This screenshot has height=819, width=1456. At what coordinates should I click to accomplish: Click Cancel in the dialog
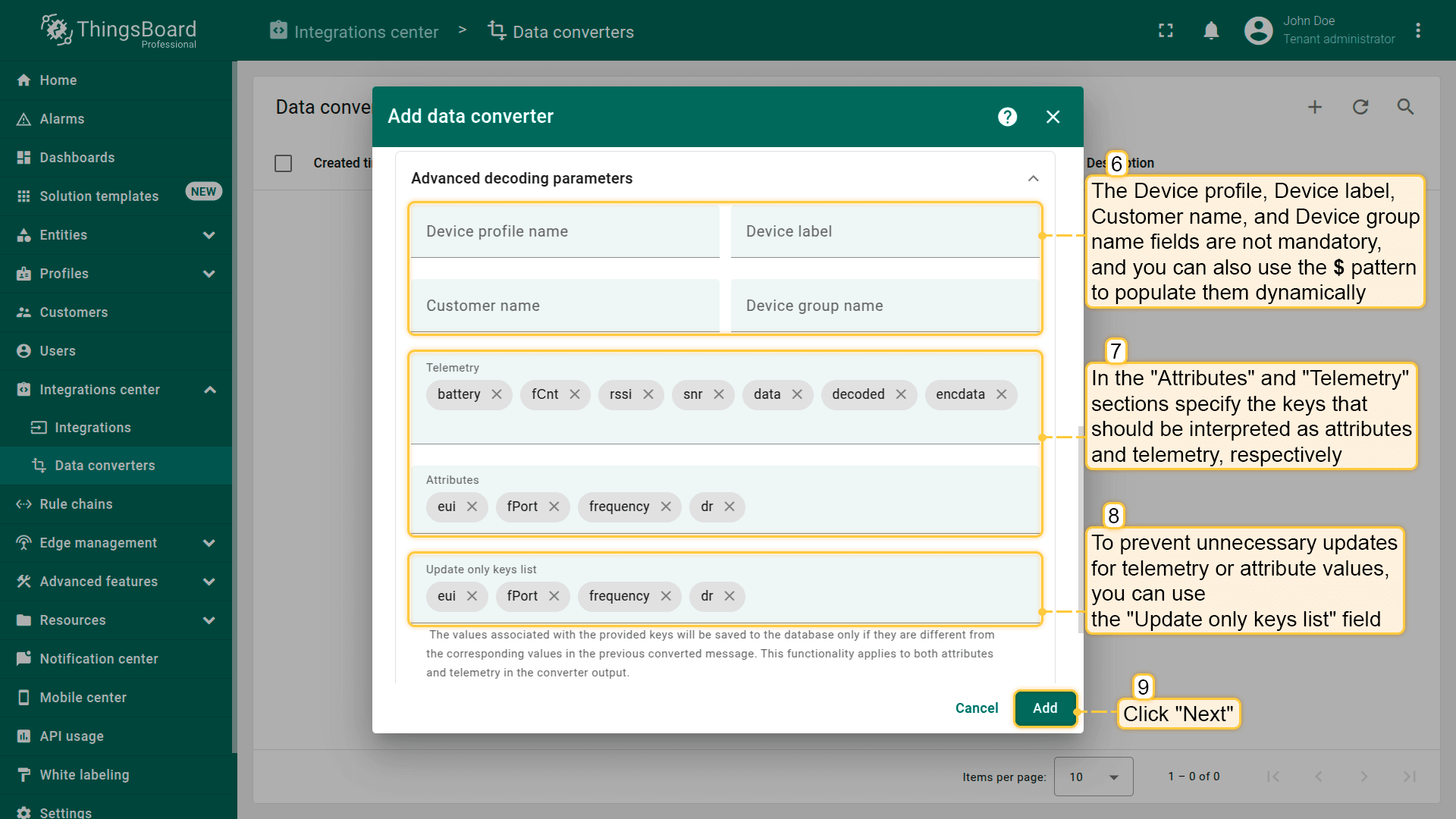977,708
